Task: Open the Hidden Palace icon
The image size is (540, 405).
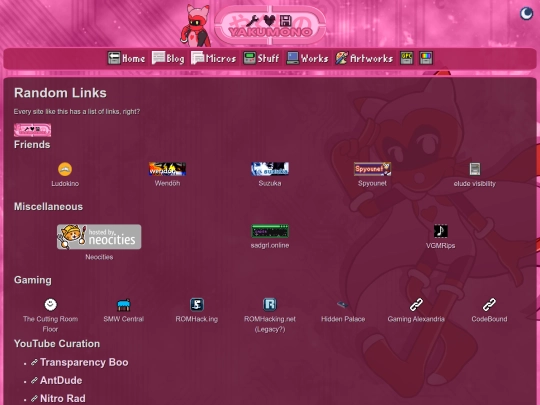Action: (x=343, y=304)
